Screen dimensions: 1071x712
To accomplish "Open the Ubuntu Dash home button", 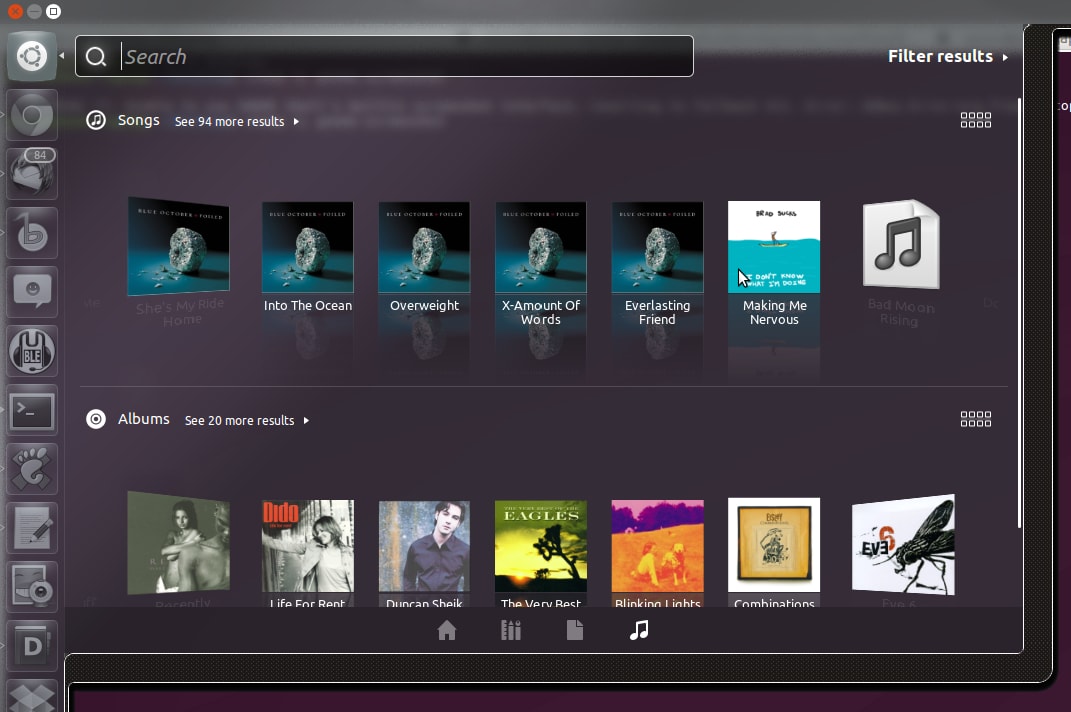I will tap(31, 56).
